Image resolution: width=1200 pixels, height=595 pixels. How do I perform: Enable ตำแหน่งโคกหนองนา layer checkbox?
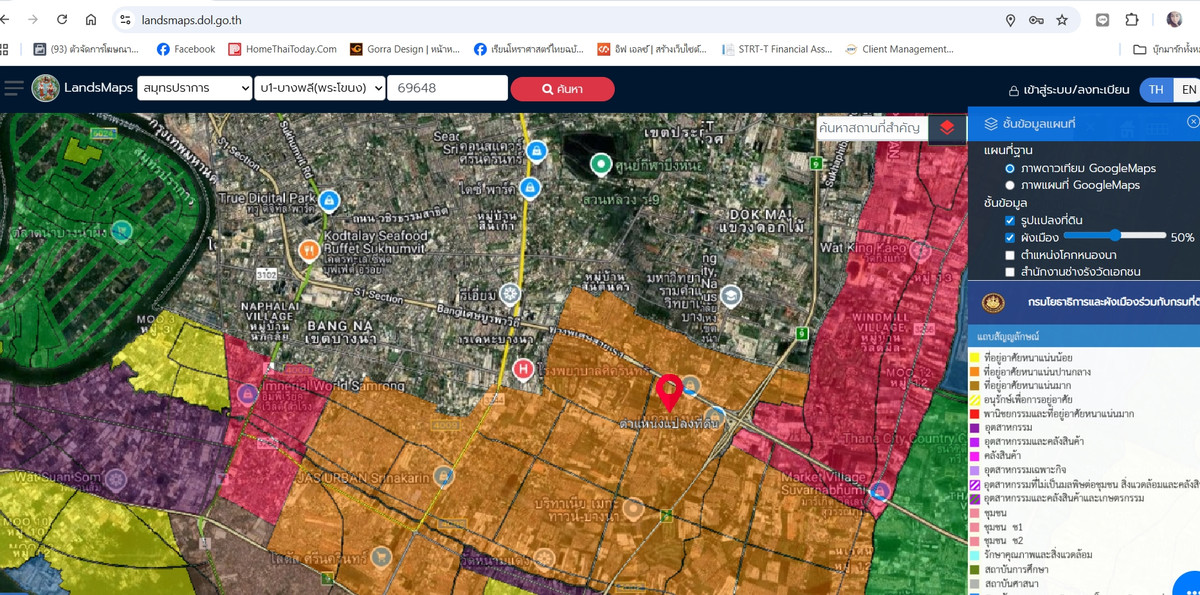pos(1010,255)
